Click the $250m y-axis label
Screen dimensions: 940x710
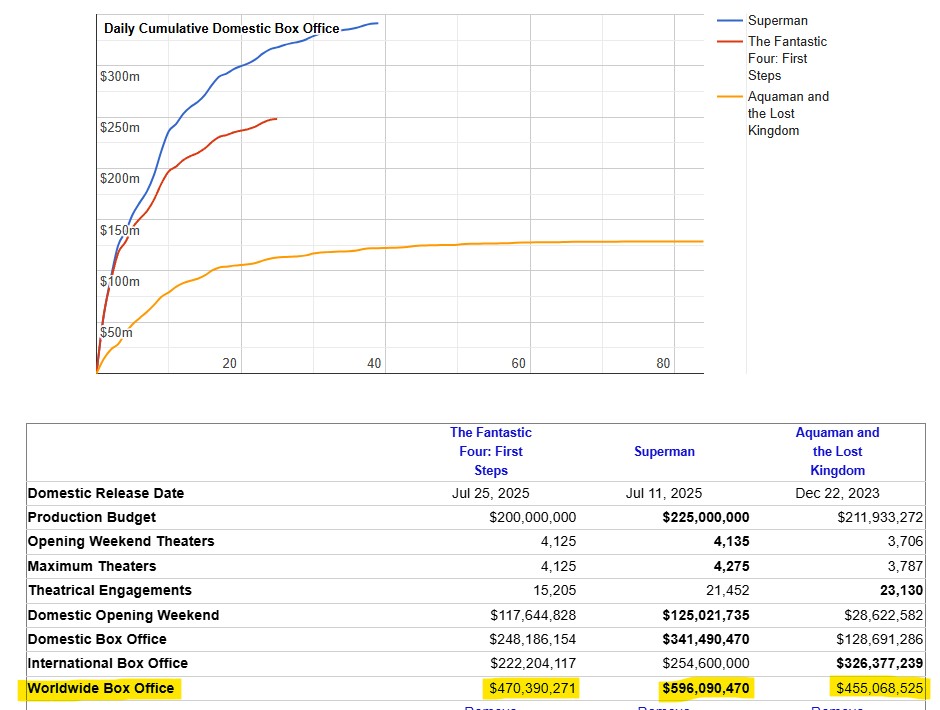coord(120,127)
